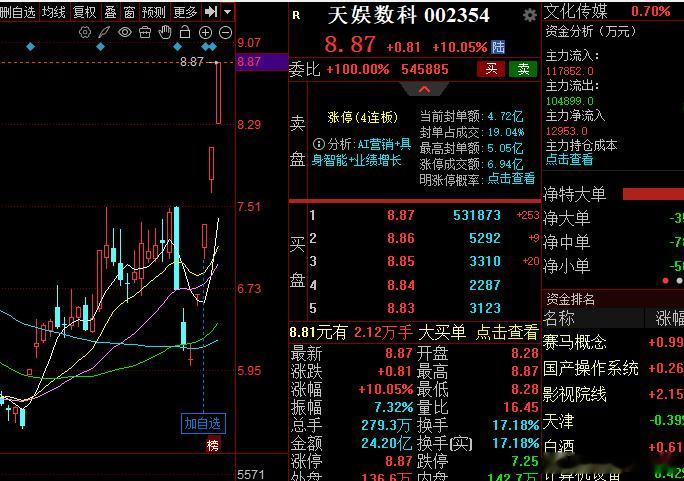Click 点击查看 for 大买单

coord(506,333)
